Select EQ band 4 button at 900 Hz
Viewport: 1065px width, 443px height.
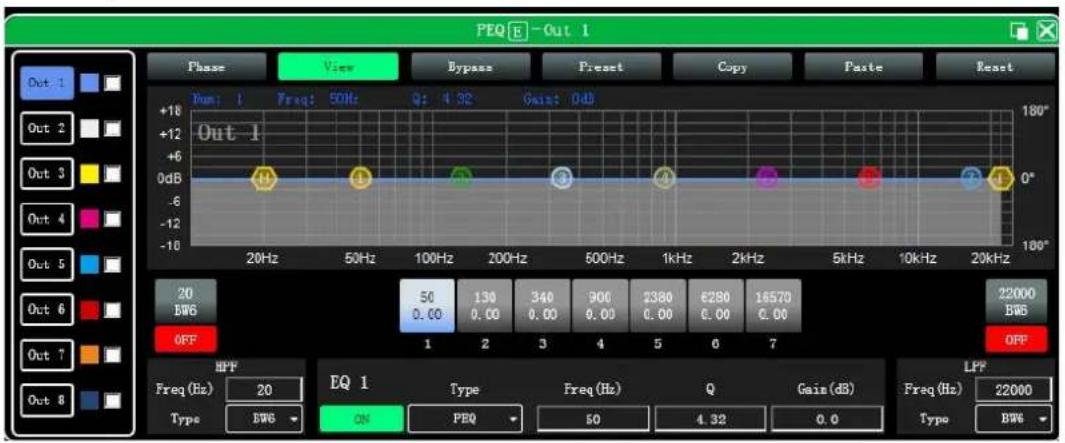tap(600, 306)
